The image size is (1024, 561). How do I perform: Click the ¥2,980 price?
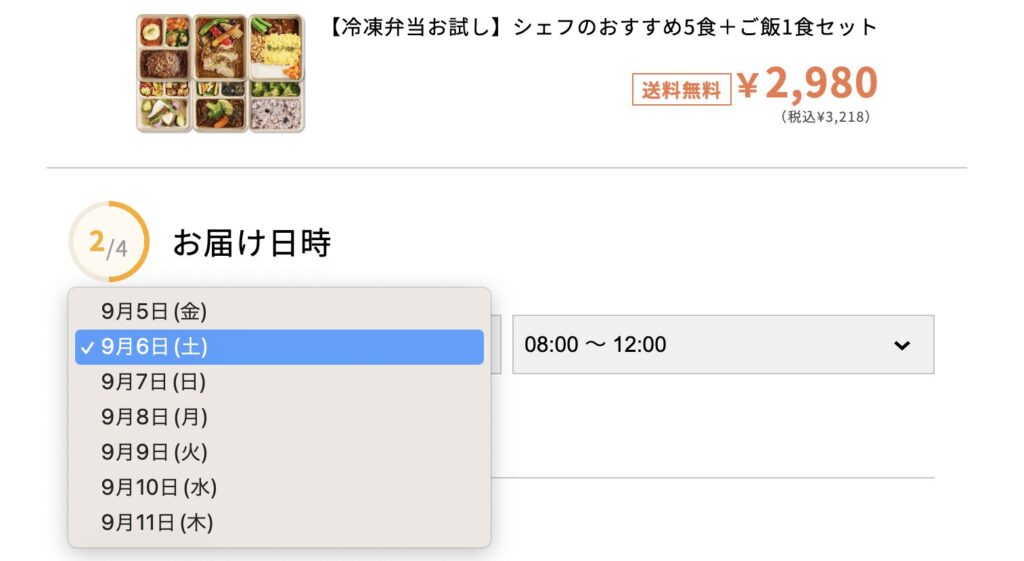pos(820,85)
